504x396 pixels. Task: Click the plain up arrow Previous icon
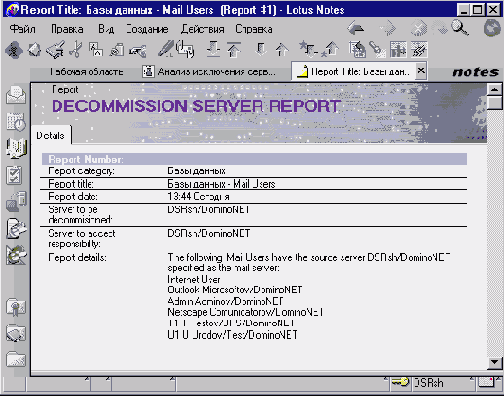[x=282, y=50]
